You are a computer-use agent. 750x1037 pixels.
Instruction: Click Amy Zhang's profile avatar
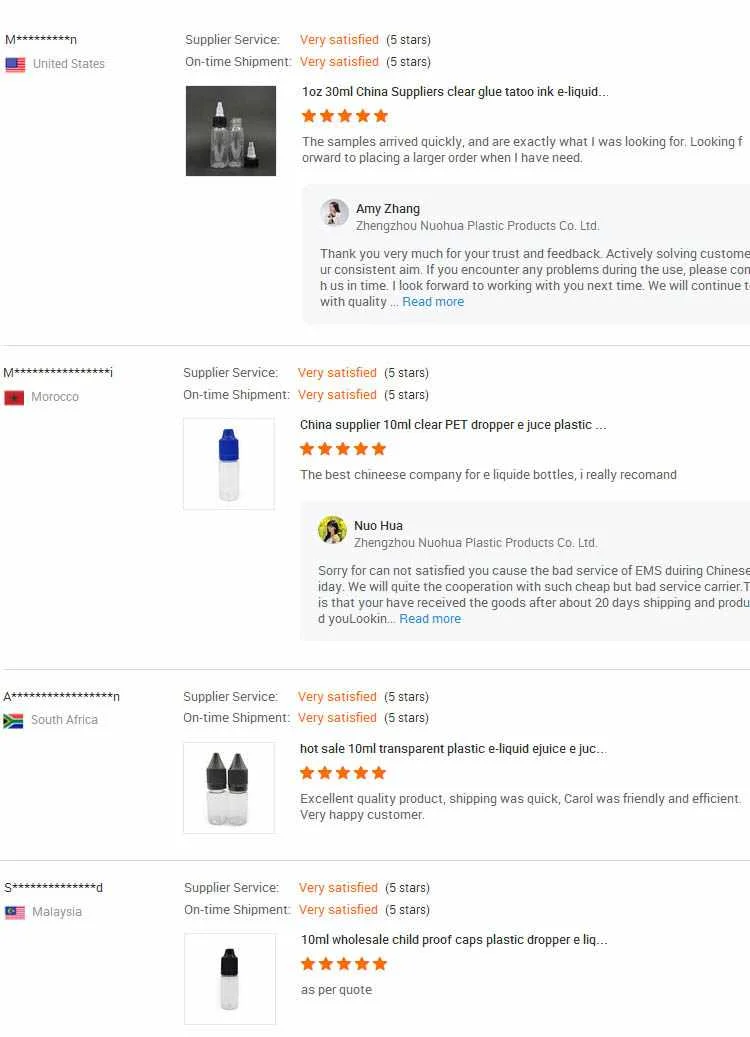point(334,213)
